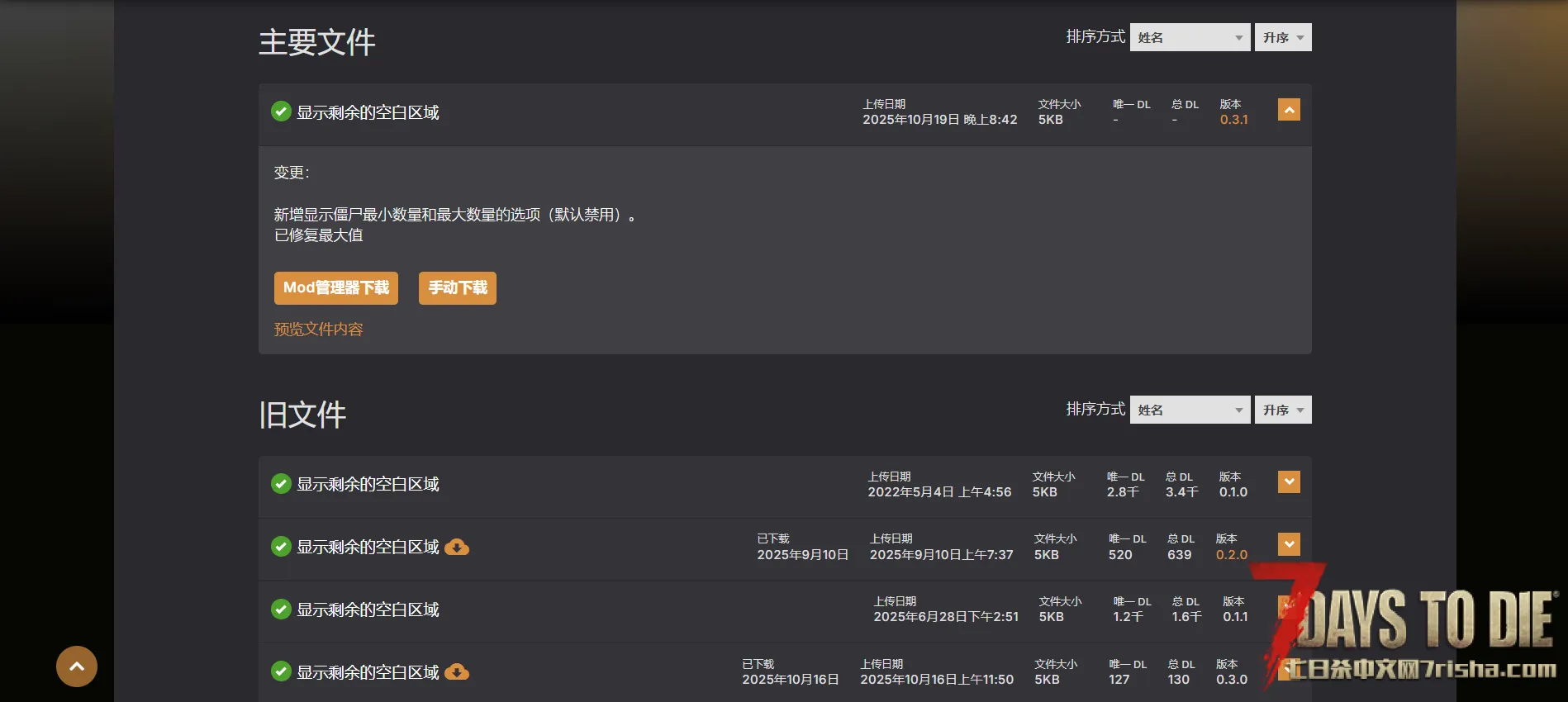The width and height of the screenshot is (1568, 702).
Task: Click green checkmark icon of version 0.1.0 file
Action: pyautogui.click(x=281, y=484)
